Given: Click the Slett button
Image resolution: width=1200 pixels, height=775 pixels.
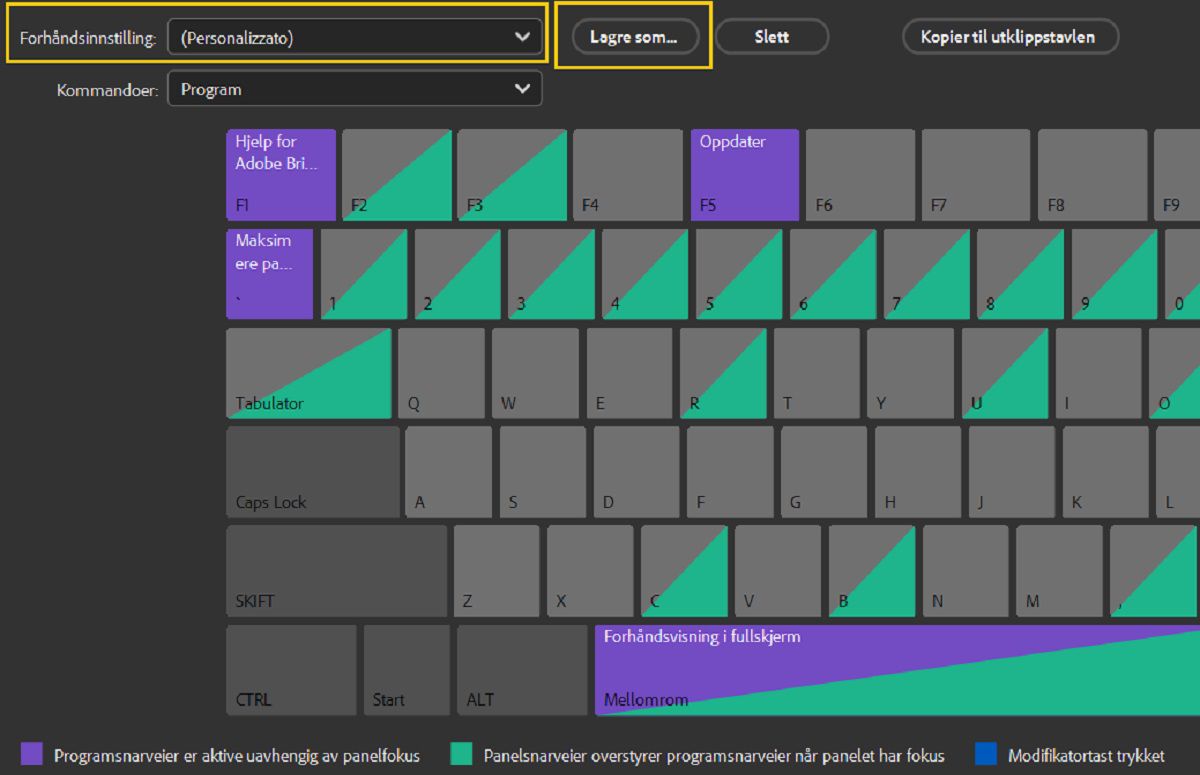Looking at the screenshot, I should (772, 37).
